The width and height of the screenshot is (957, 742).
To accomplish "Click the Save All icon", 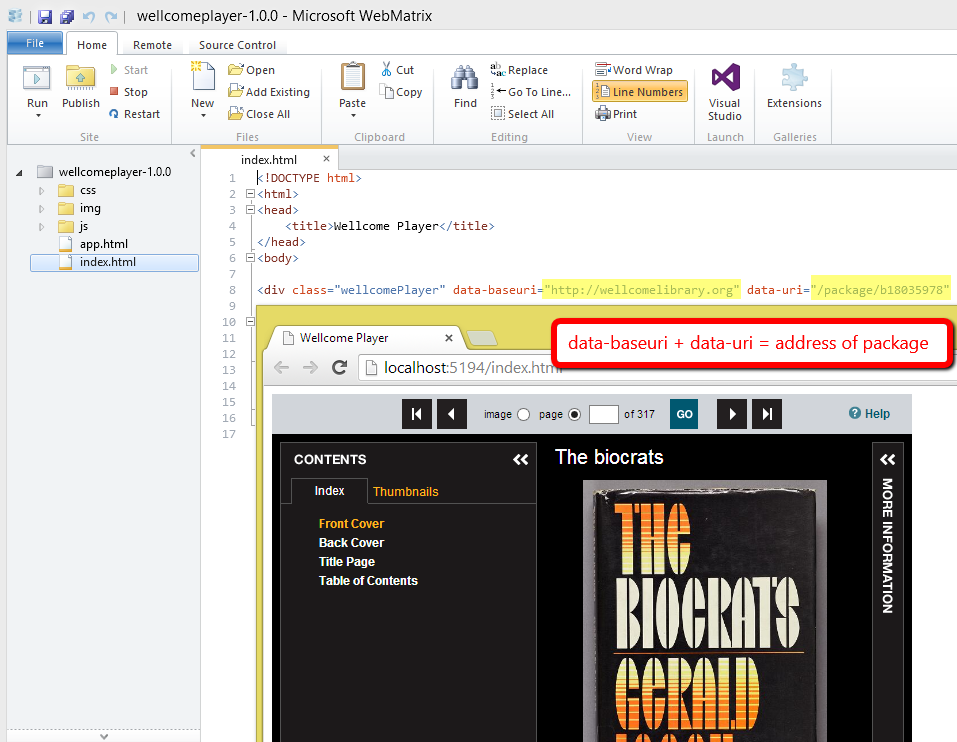I will 67,16.
